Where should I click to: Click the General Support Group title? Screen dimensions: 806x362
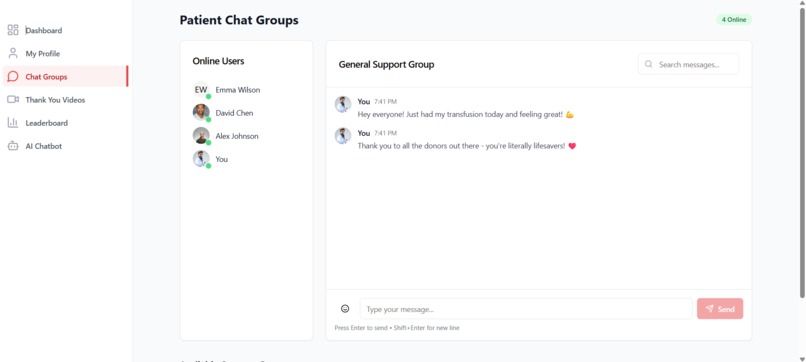pyautogui.click(x=386, y=64)
